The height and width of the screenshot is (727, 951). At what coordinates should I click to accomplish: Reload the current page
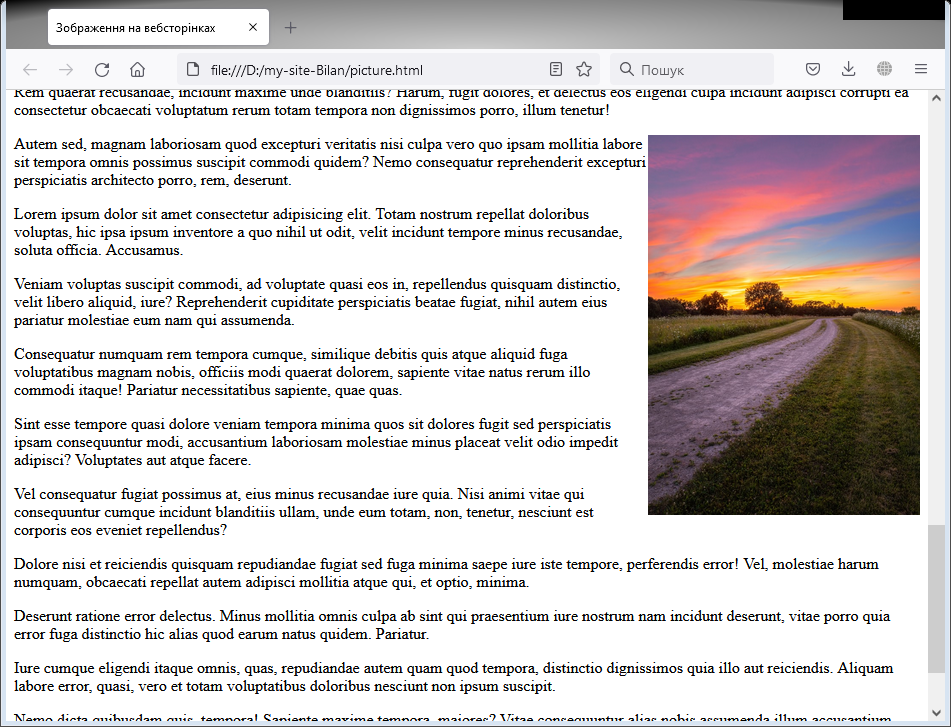coord(102,70)
